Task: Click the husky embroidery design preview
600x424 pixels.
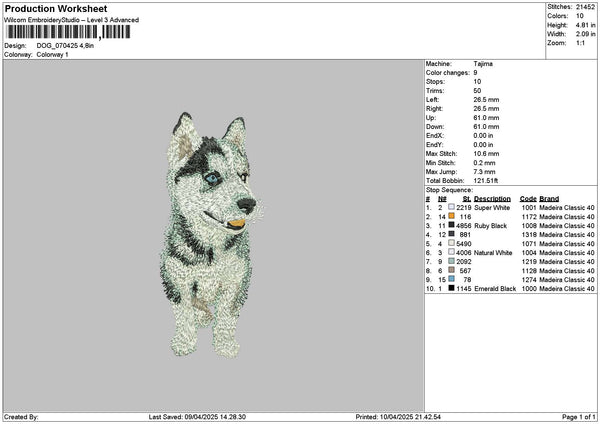Action: [x=211, y=235]
